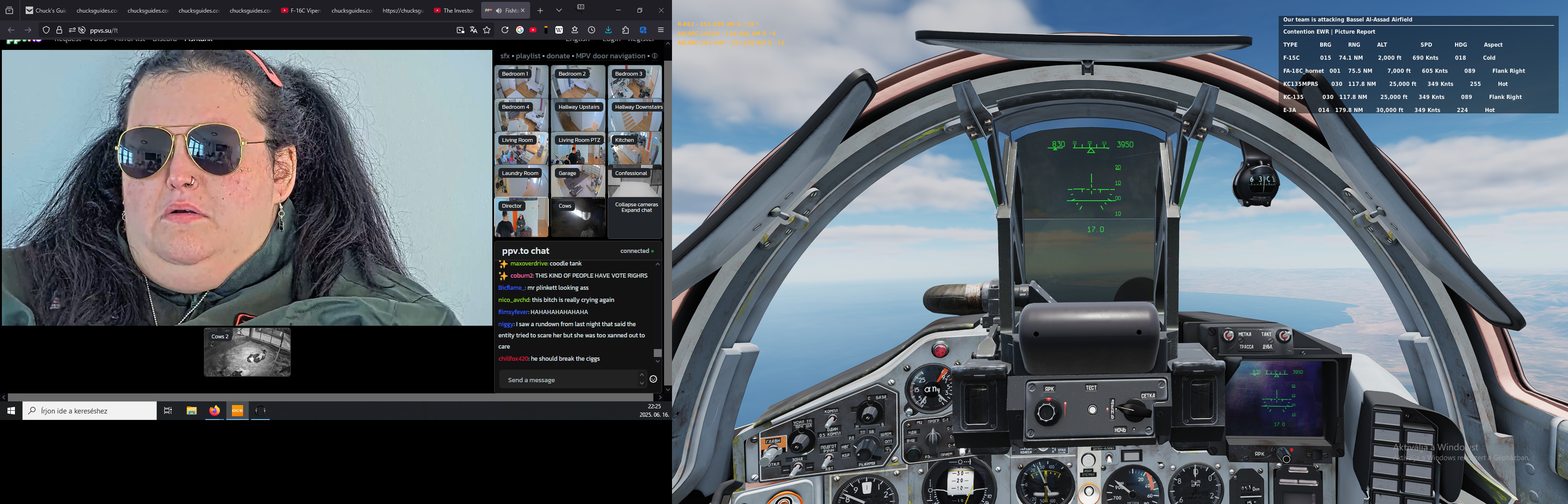Viewport: 1568px width, 504px height.
Task: Go back to the previous page
Action: click(11, 30)
